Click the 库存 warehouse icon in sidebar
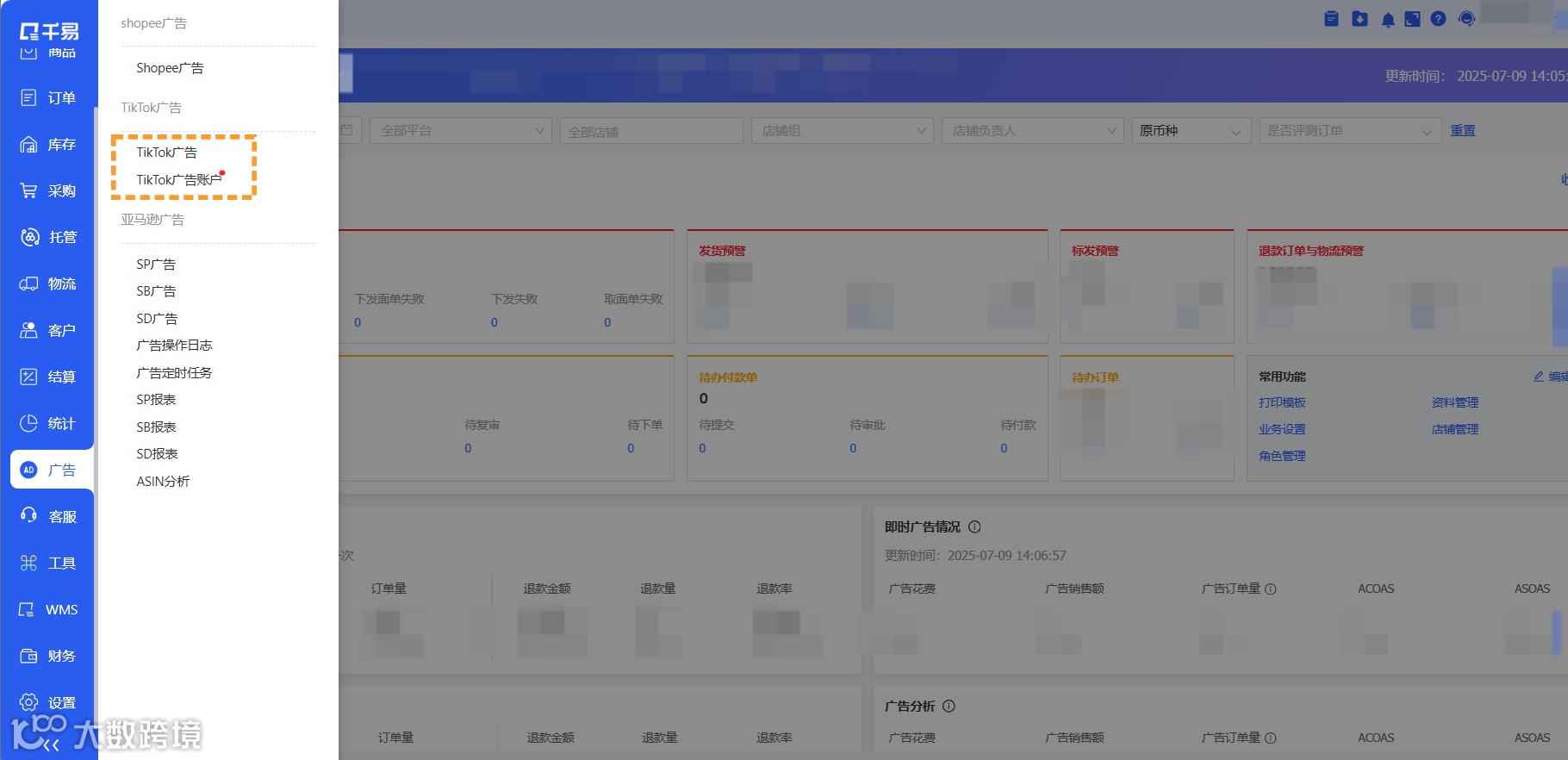This screenshot has height=760, width=1568. [x=28, y=144]
